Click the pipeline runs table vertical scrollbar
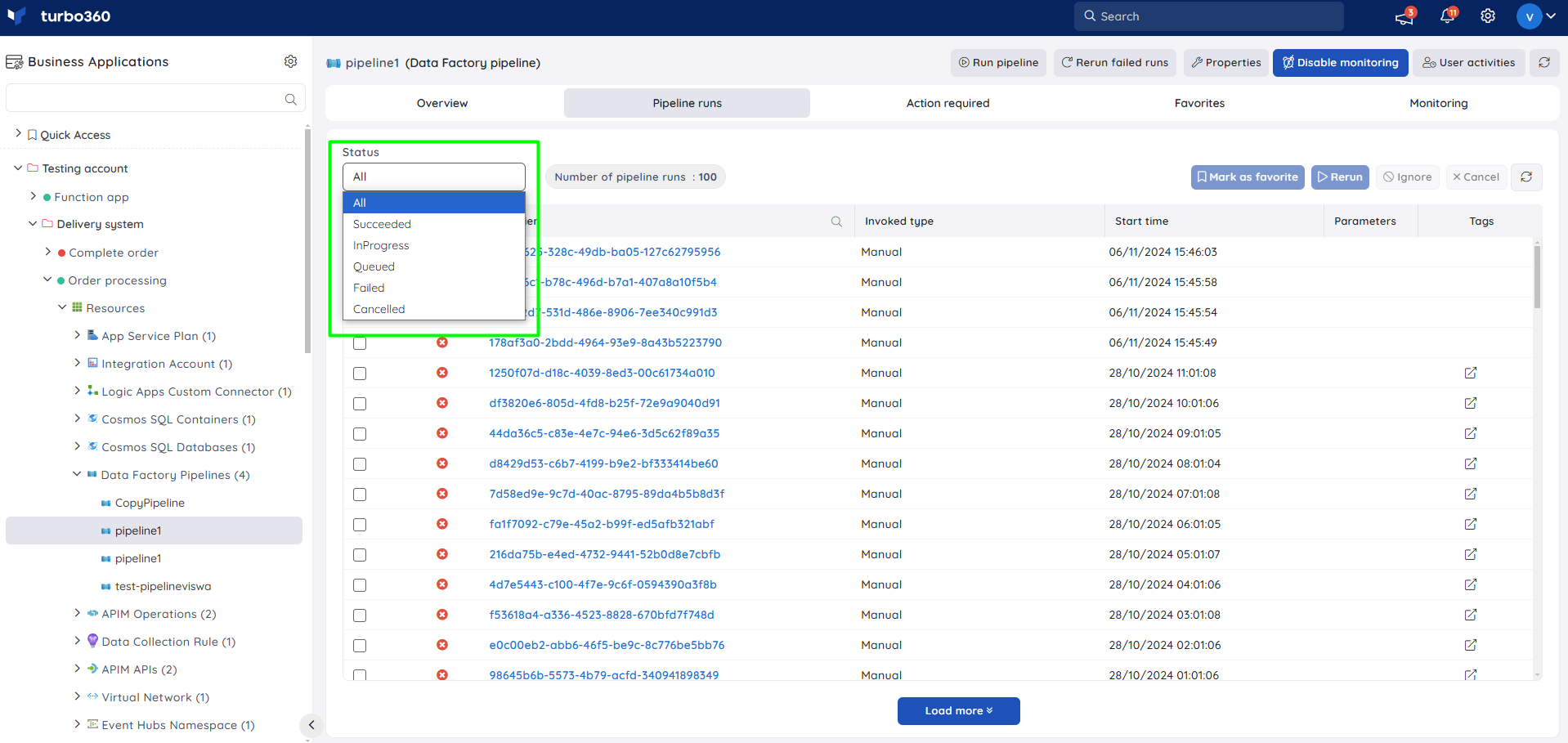 1537,278
